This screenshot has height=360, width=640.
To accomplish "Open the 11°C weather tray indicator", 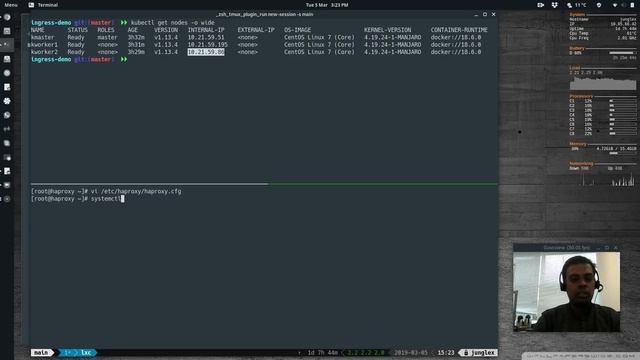I will point(576,5).
